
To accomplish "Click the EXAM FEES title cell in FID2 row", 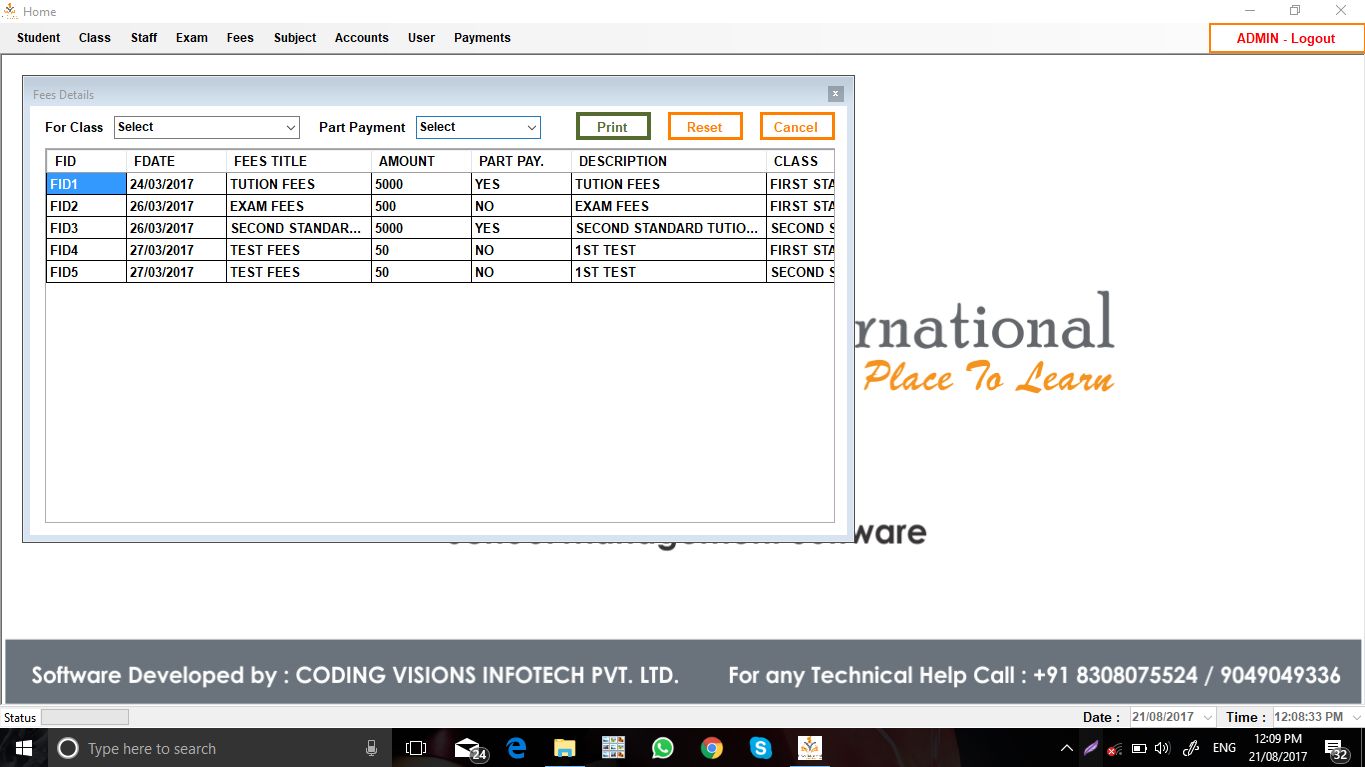I will click(299, 206).
